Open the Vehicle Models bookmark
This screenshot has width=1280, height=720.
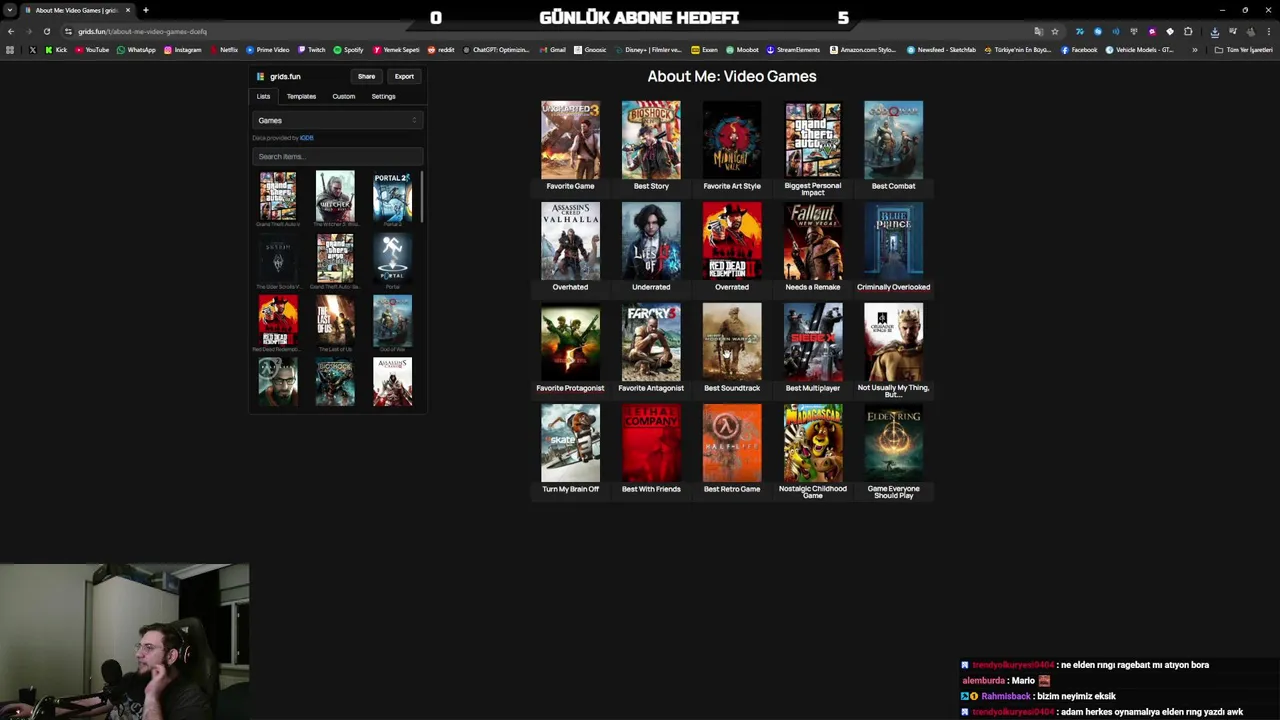[x=1140, y=50]
